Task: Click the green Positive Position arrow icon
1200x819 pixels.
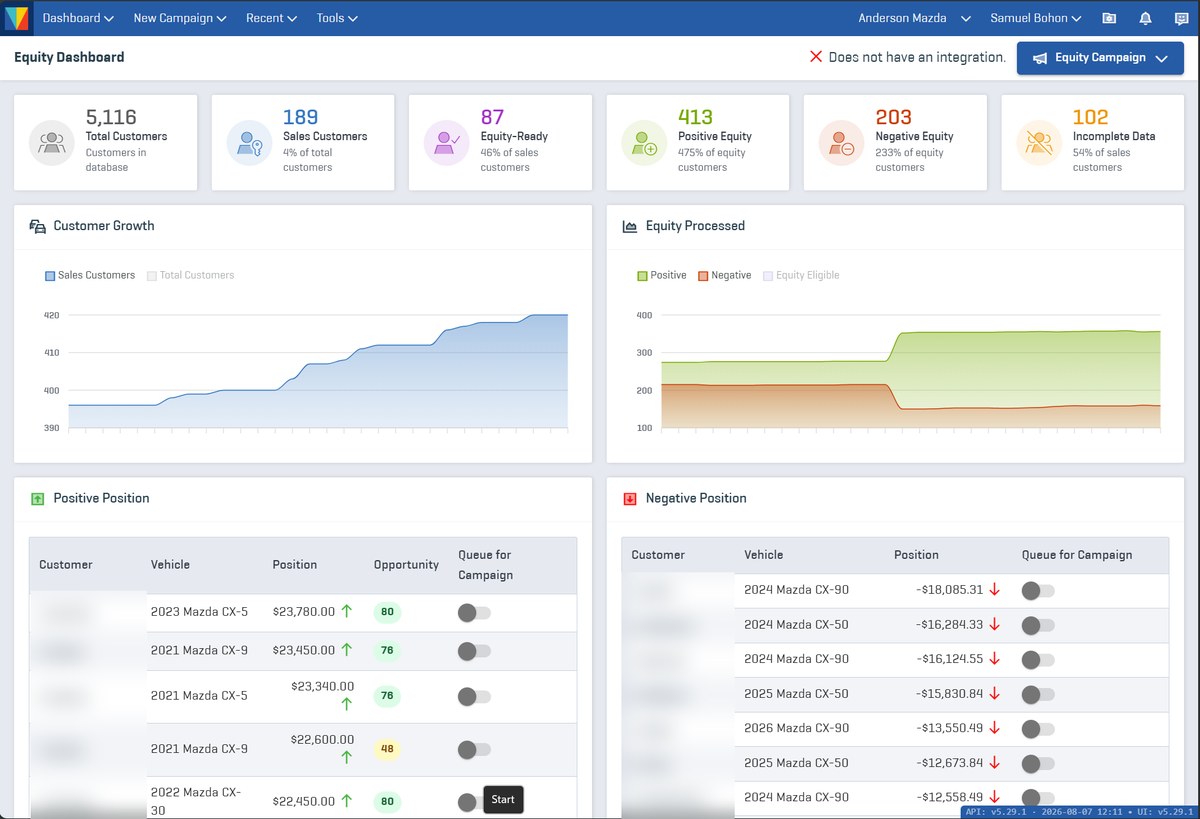Action: (x=38, y=499)
